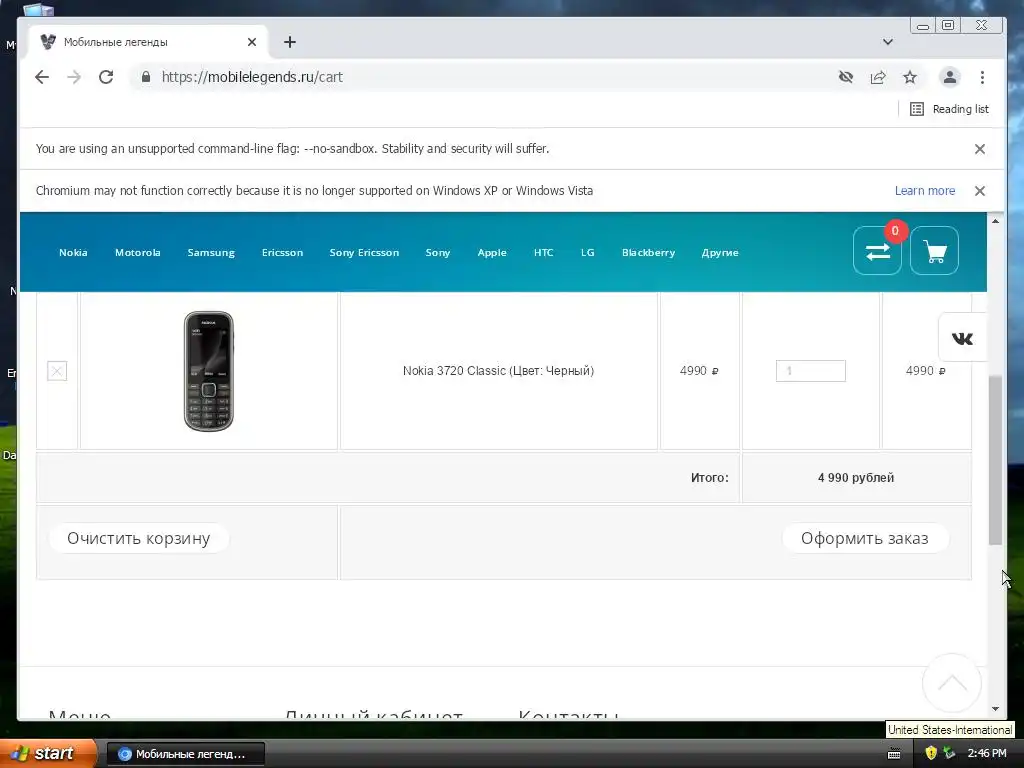Screen dimensions: 1024x768
Task: Open the Другие category
Action: pyautogui.click(x=720, y=253)
